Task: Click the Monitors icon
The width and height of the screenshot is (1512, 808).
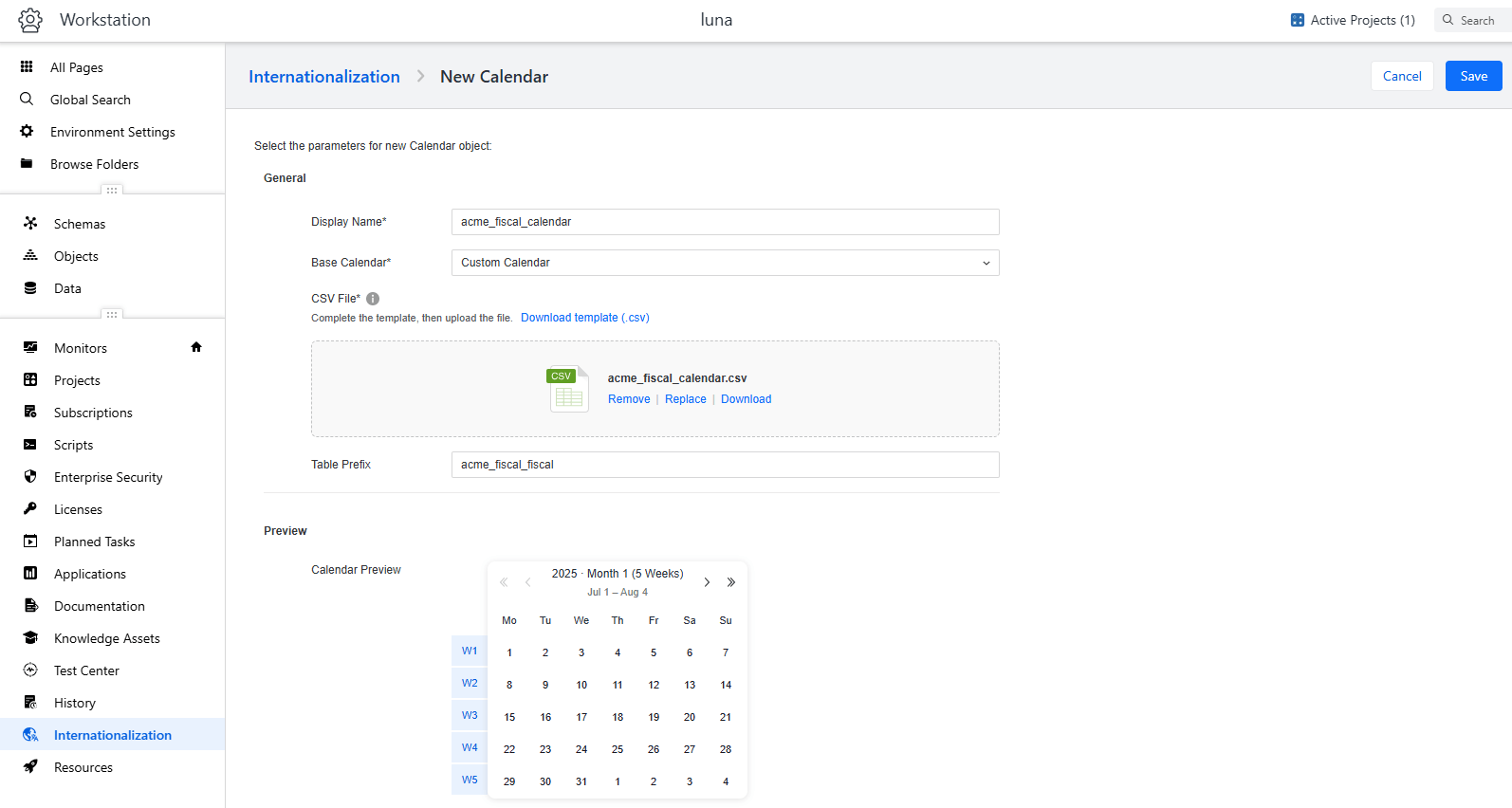Action: tap(30, 347)
